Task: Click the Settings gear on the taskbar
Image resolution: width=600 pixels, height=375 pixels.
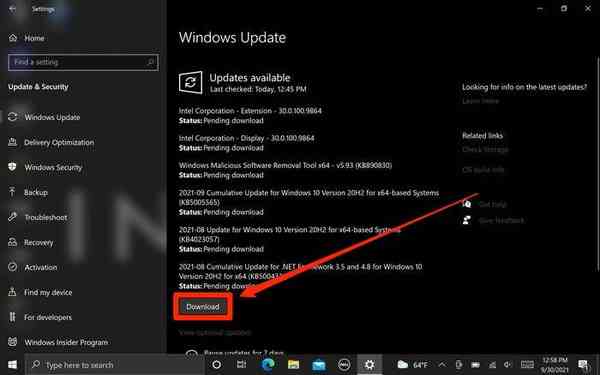Action: point(369,365)
